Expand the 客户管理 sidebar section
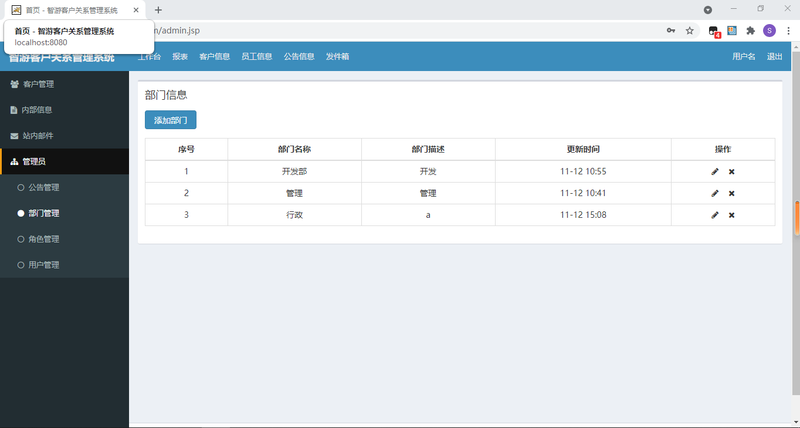 click(64, 84)
